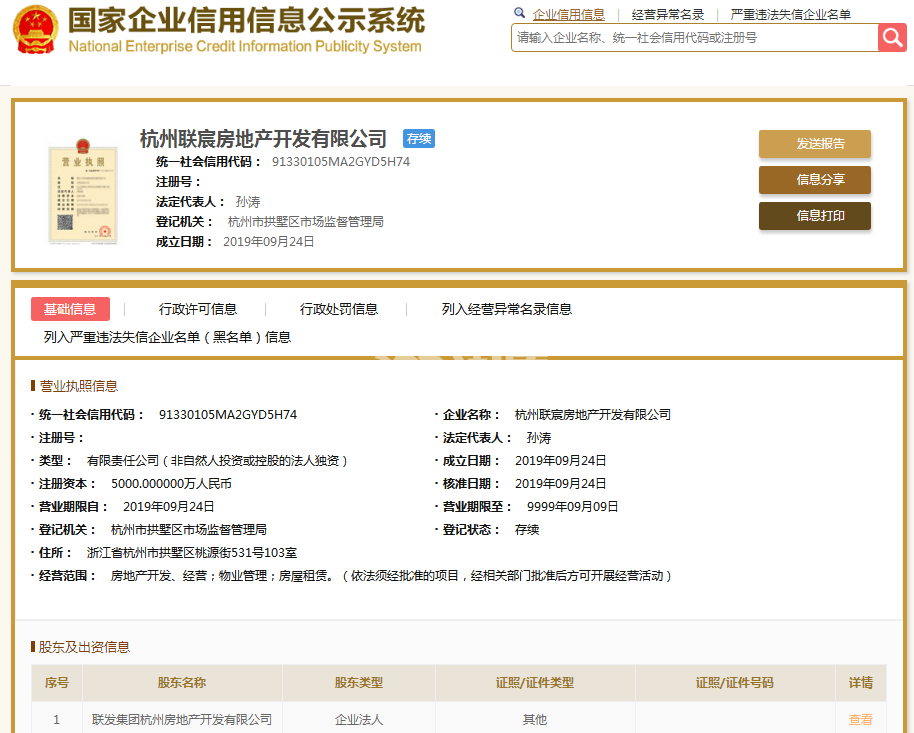Click the National Enterprise Credit Information Publicity System title
The image size is (914, 733).
click(x=245, y=46)
